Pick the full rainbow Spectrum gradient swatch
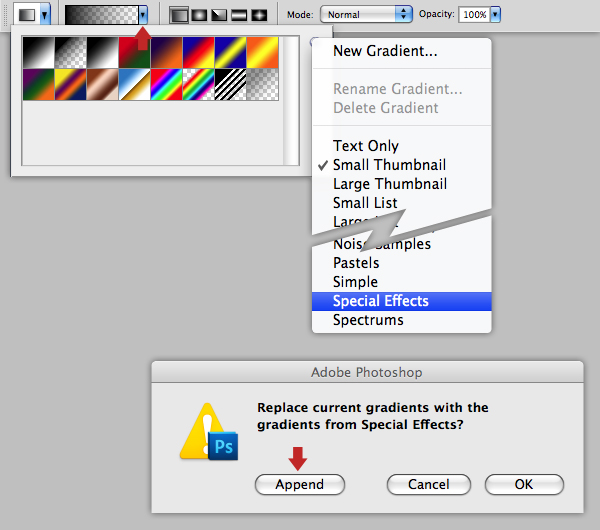 click(166, 85)
